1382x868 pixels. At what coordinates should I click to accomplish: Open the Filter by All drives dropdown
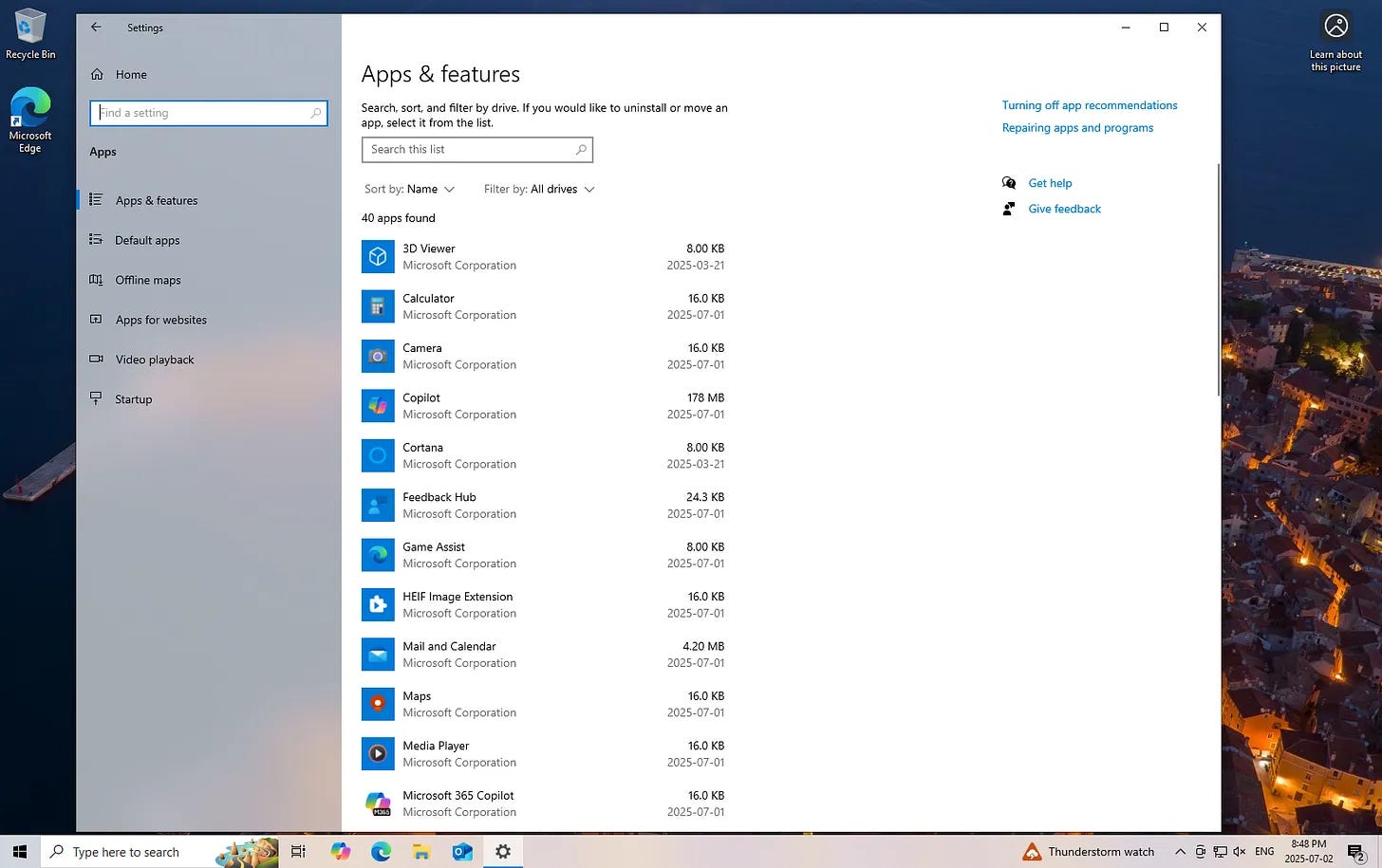[x=539, y=190]
